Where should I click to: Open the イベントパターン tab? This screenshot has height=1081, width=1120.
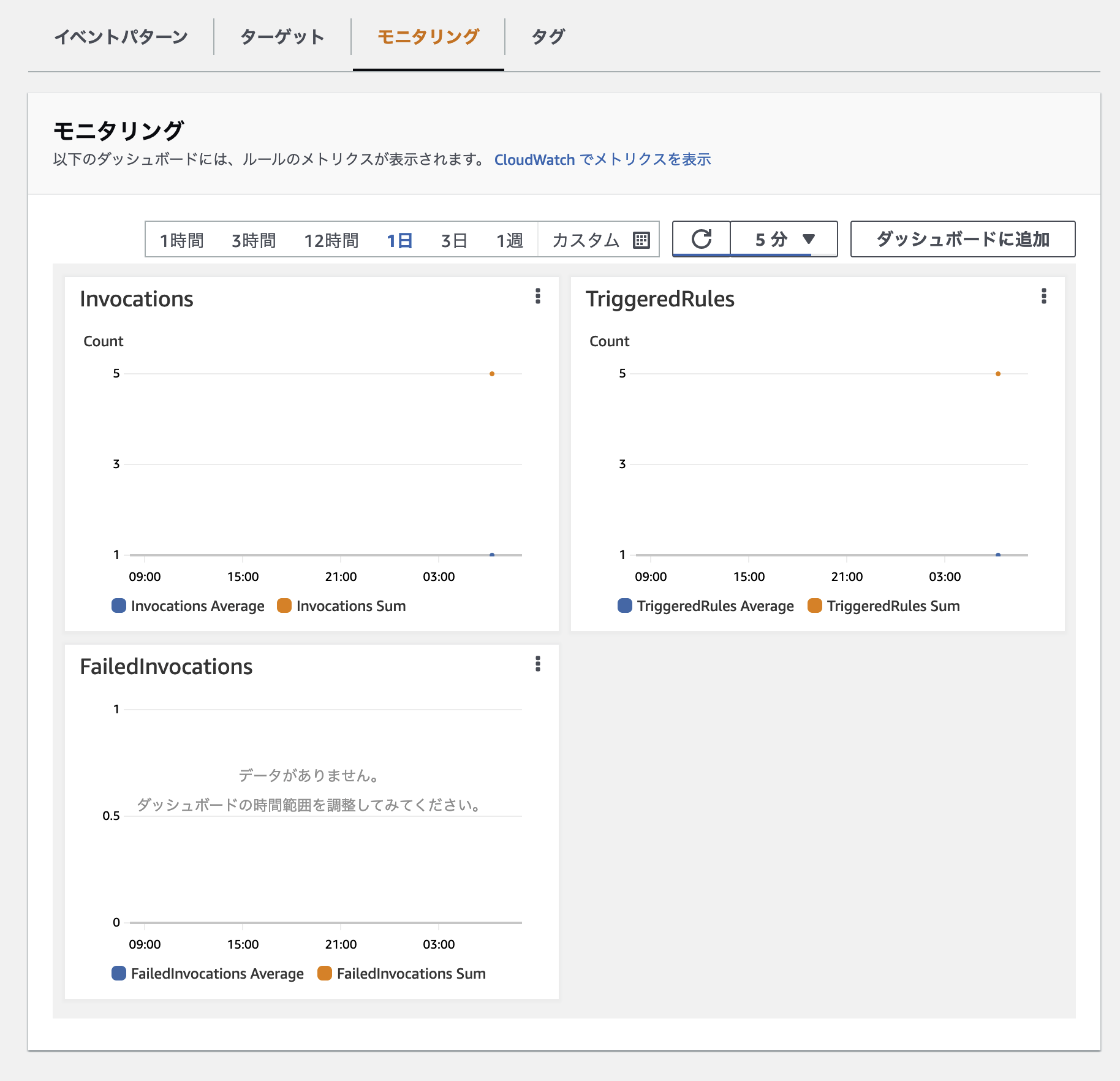122,36
